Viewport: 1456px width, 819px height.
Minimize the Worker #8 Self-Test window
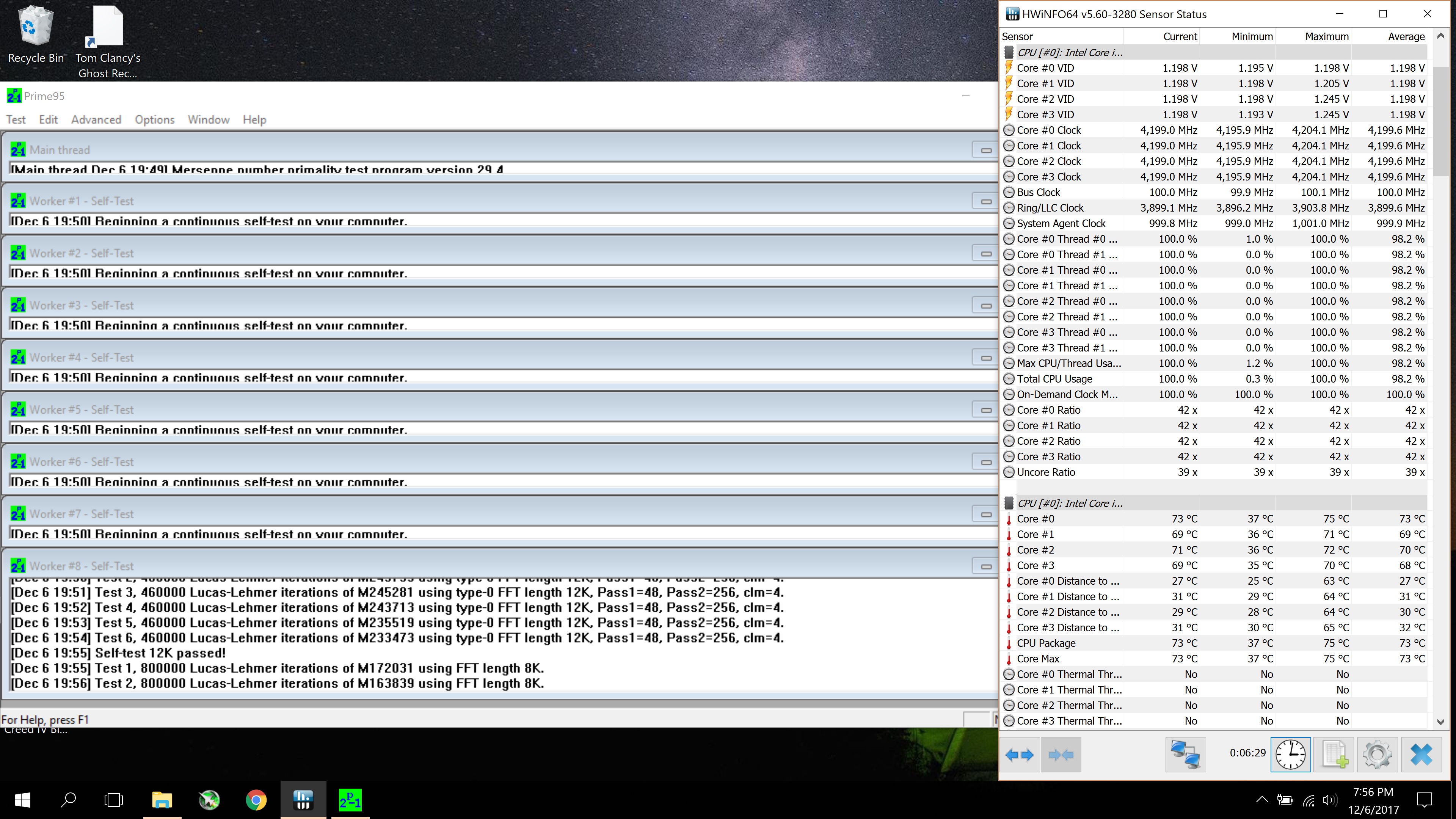986,566
